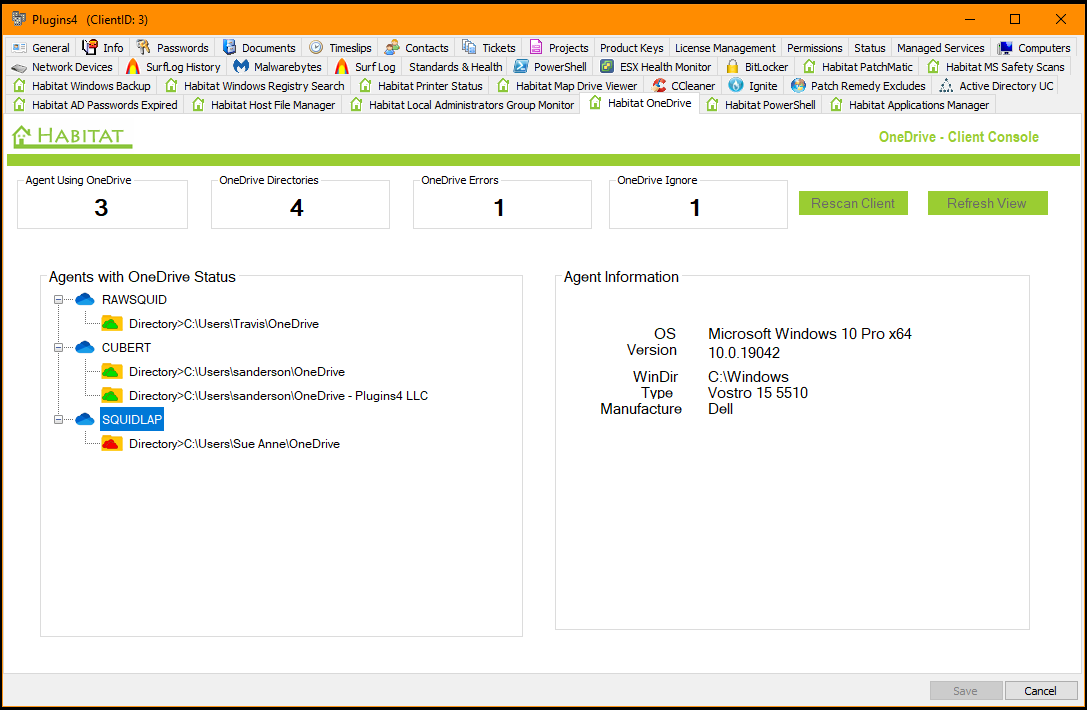Switch to the Passwords tab
The width and height of the screenshot is (1087, 710).
pyautogui.click(x=173, y=48)
